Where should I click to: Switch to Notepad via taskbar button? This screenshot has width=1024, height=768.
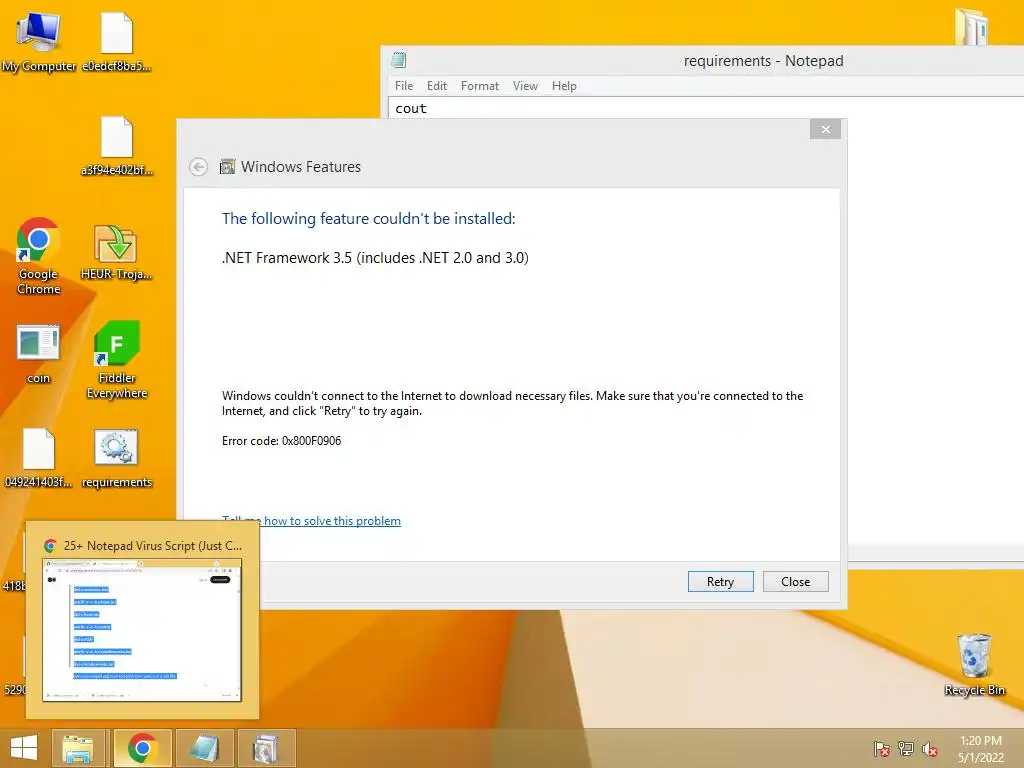pos(204,748)
